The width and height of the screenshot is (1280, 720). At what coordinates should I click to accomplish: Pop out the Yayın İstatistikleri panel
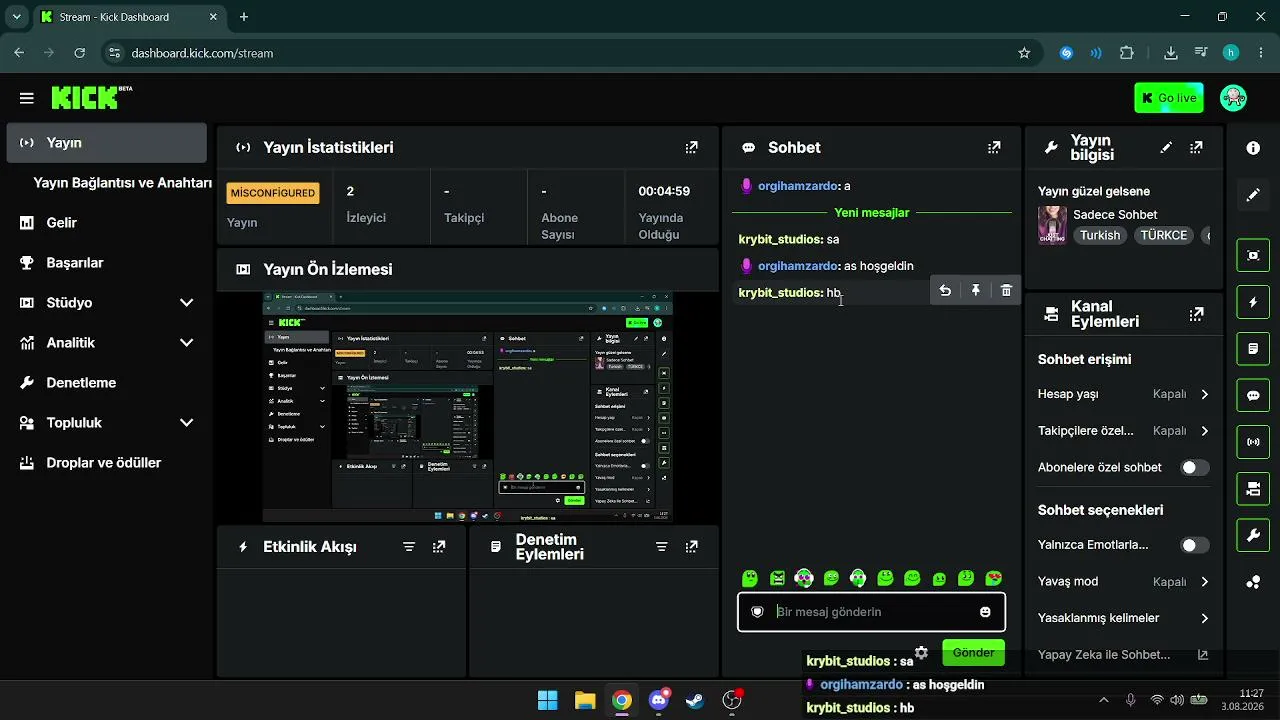coord(691,148)
